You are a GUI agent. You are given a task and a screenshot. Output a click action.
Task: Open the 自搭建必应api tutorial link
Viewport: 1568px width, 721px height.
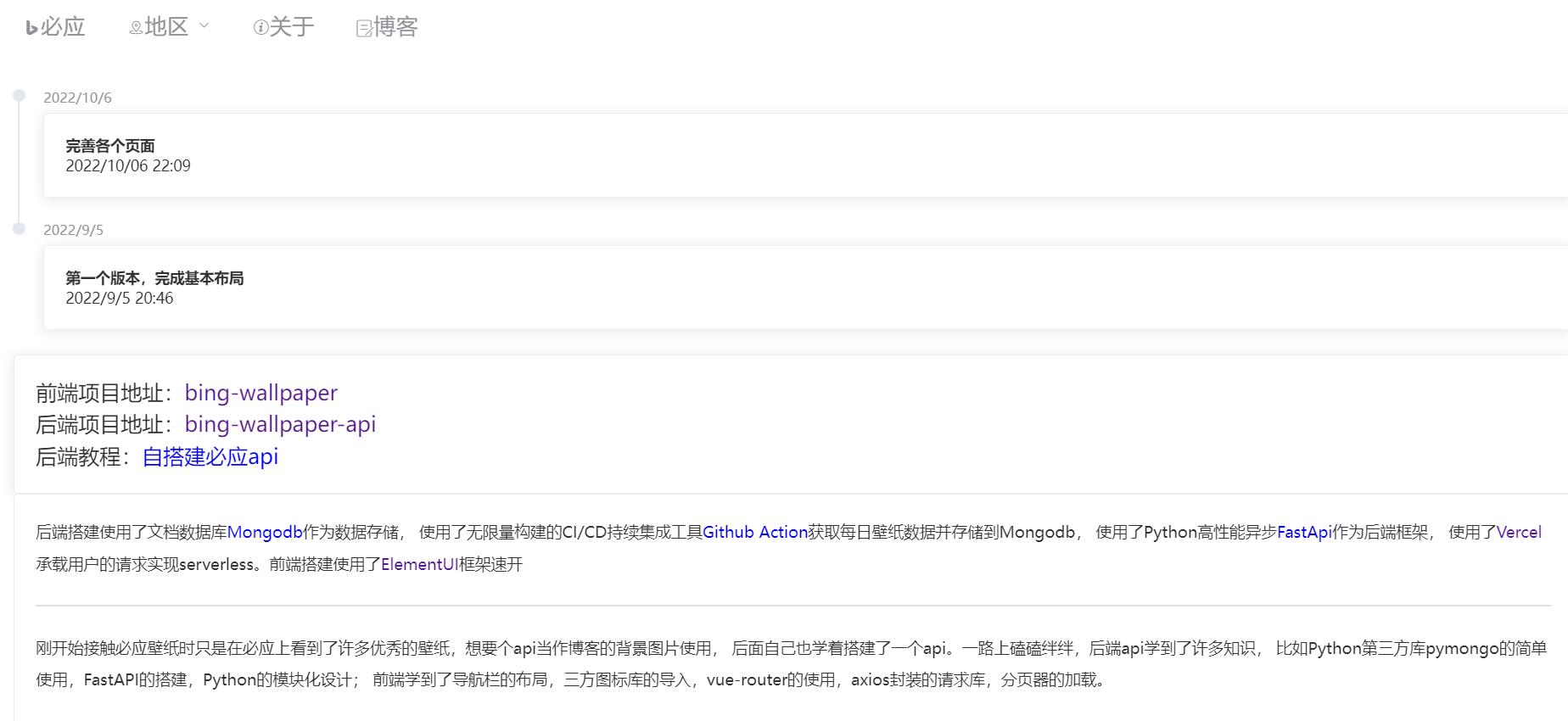pos(210,457)
